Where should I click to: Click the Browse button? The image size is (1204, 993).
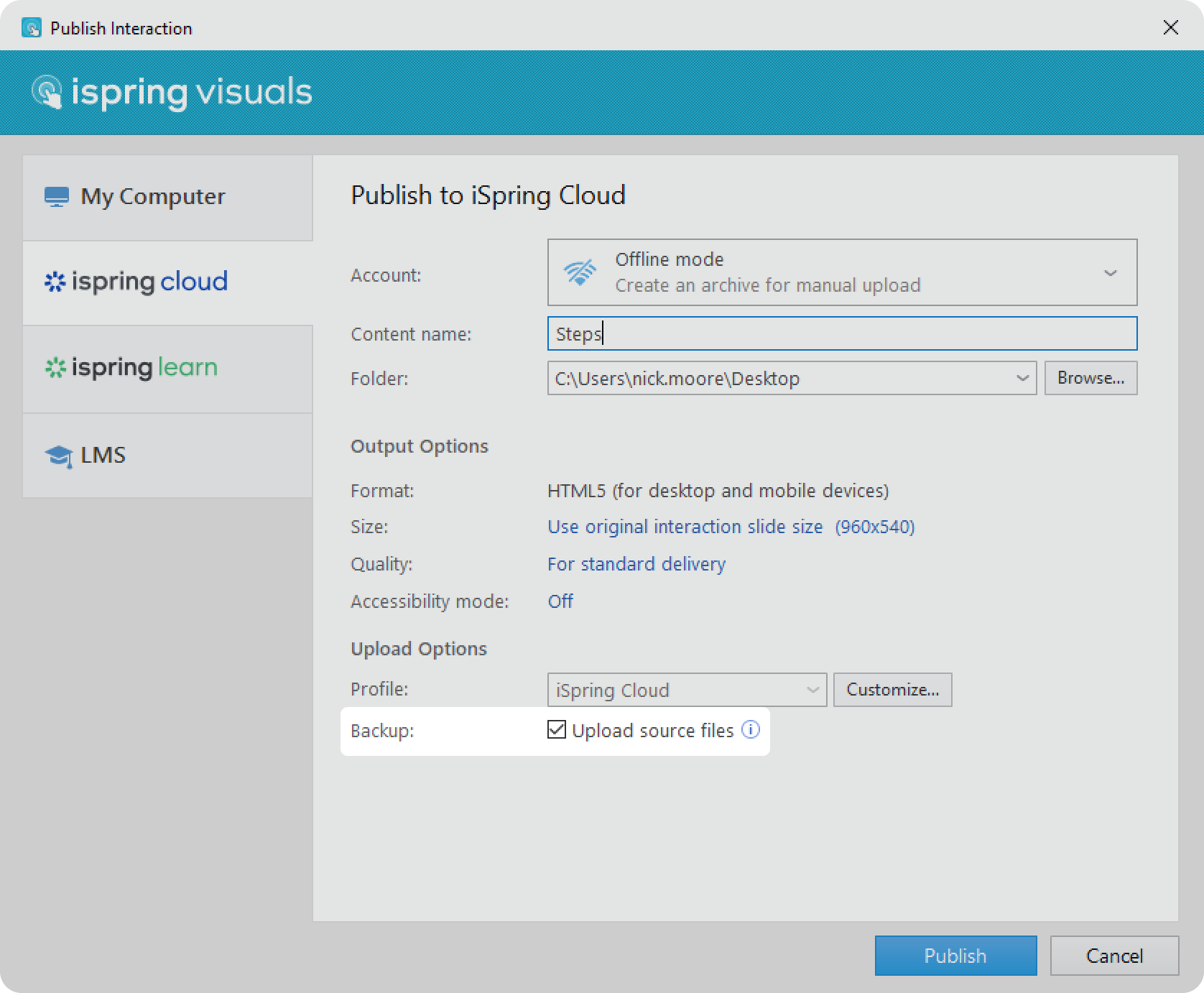coord(1090,378)
